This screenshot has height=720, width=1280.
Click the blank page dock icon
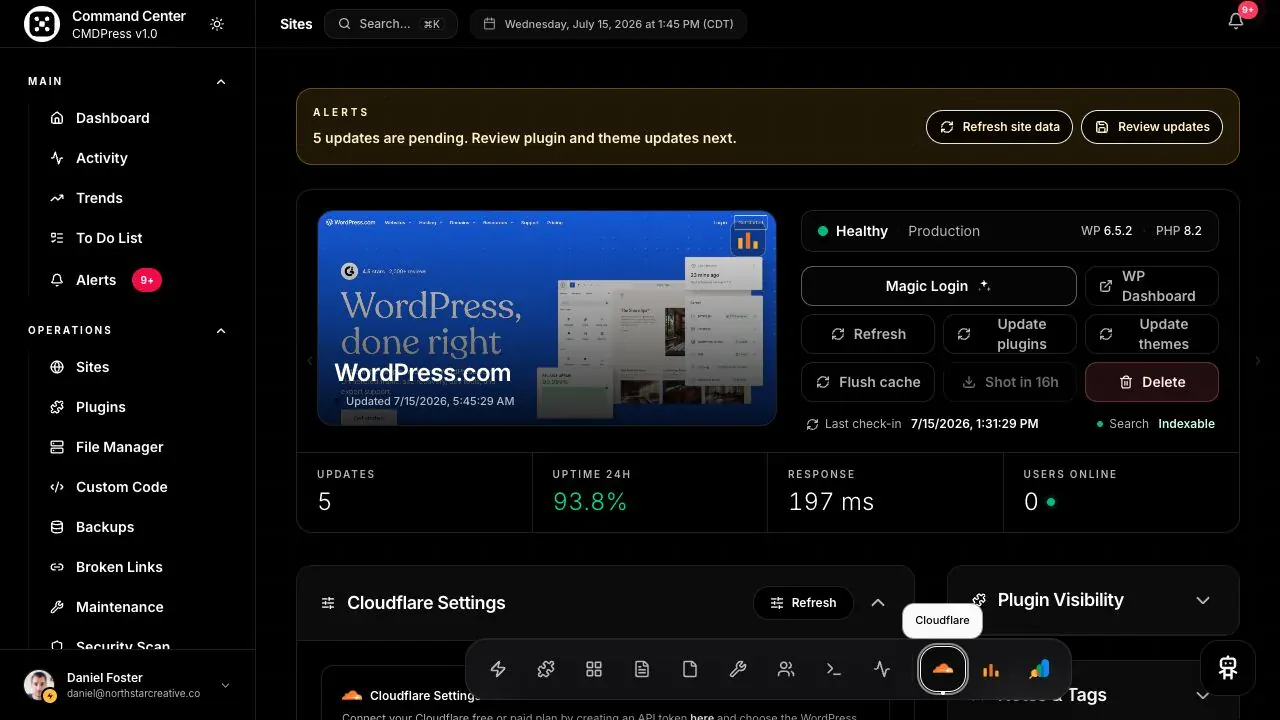pyautogui.click(x=690, y=670)
